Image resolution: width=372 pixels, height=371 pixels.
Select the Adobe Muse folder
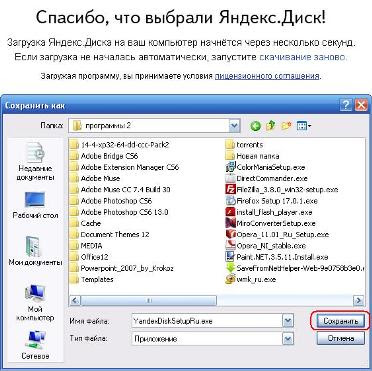pyautogui.click(x=95, y=178)
